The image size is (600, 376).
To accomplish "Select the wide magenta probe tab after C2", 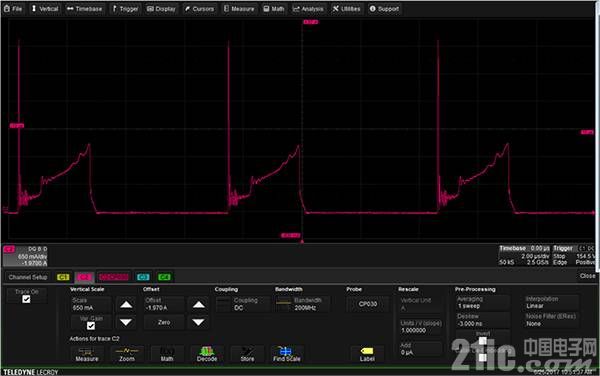I will pos(114,277).
